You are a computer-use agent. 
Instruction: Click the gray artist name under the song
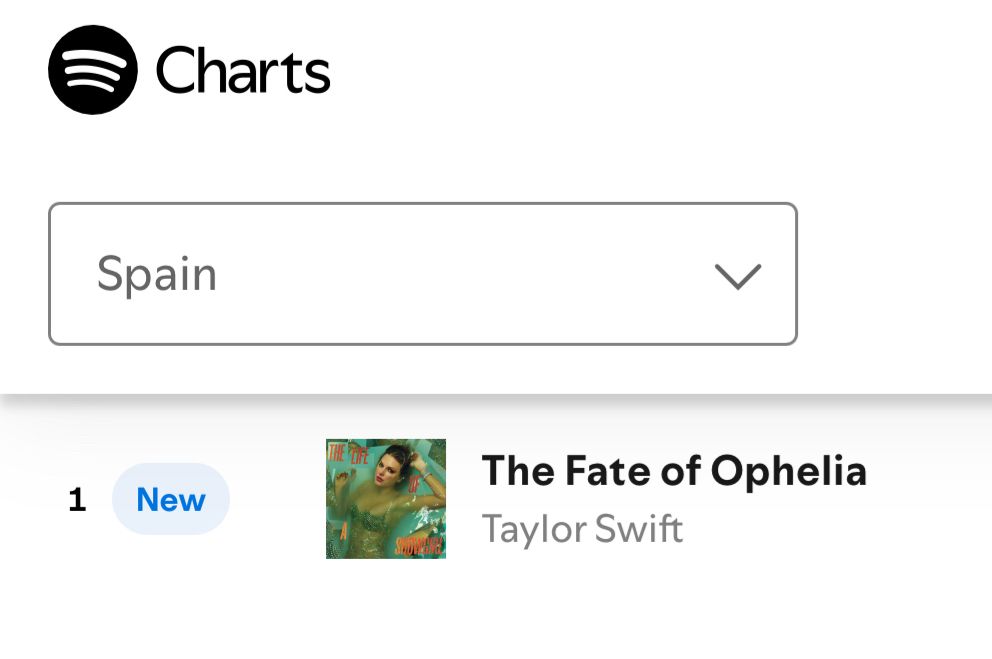click(582, 528)
